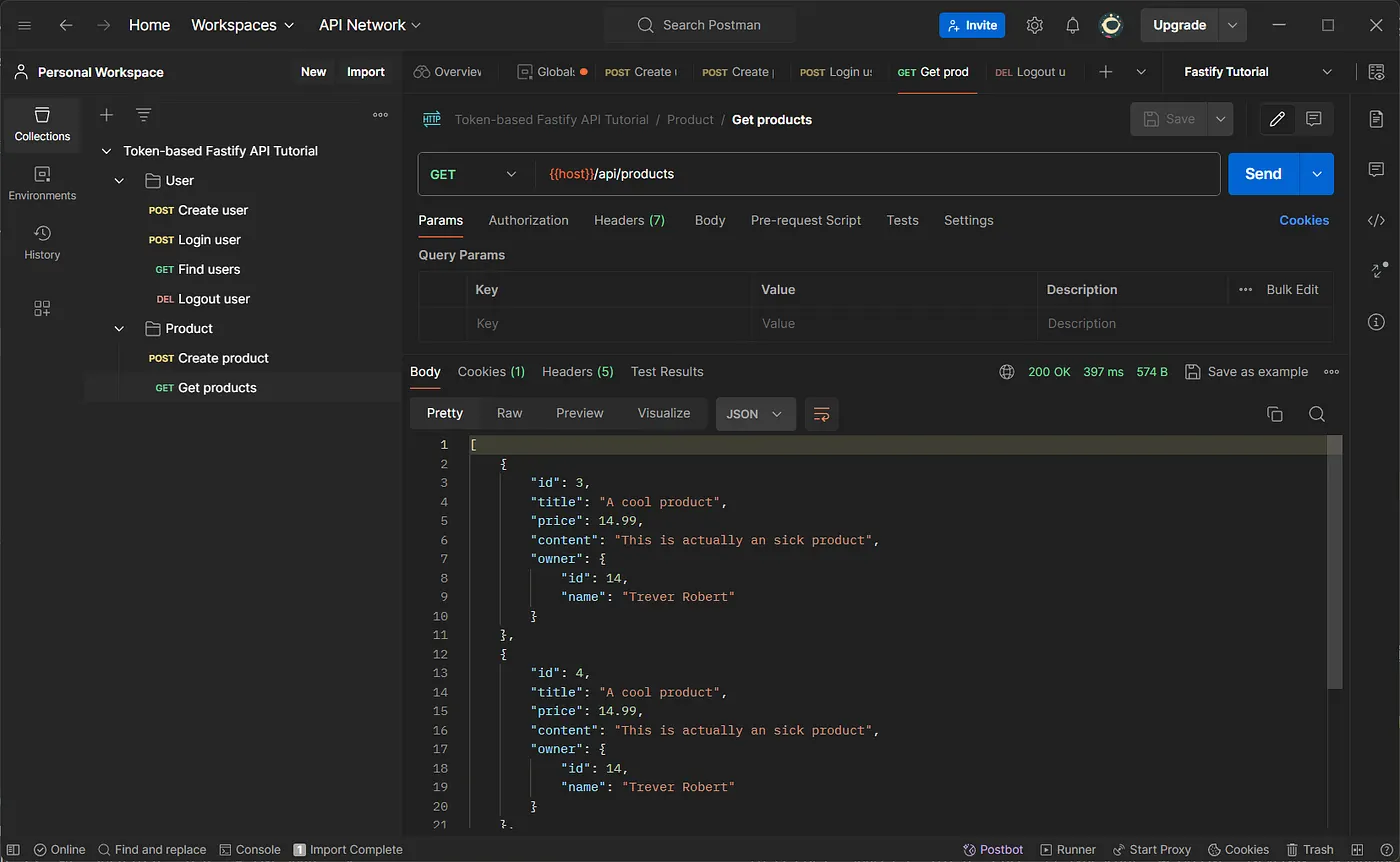Viewport: 1400px width, 862px height.
Task: Collapse the Token-based Fastify API Tutorial collection
Action: [x=107, y=151]
